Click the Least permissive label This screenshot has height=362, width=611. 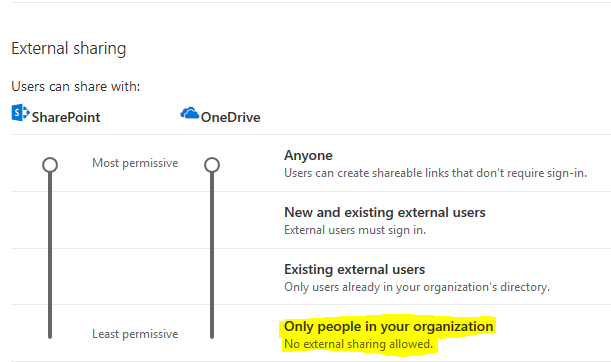(135, 334)
